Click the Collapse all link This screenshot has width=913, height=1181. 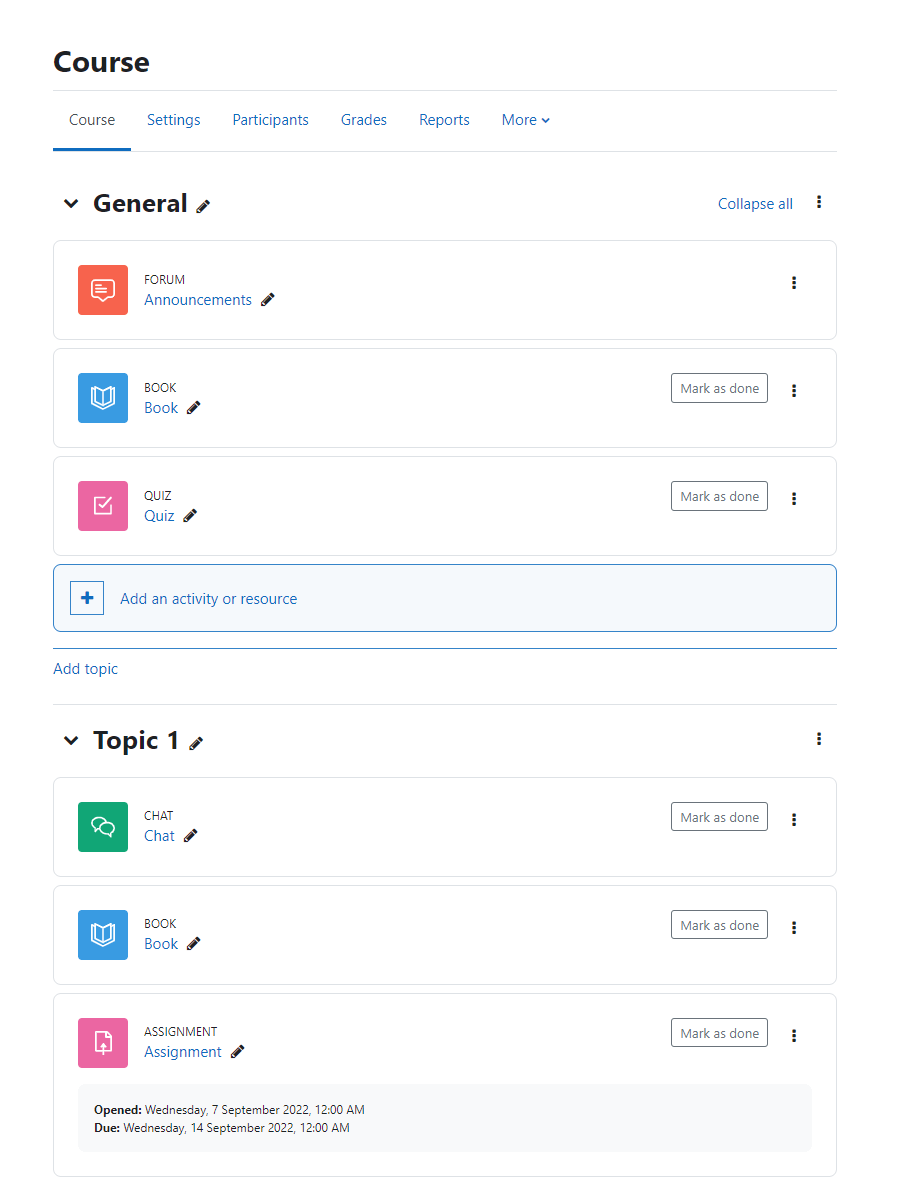[755, 203]
